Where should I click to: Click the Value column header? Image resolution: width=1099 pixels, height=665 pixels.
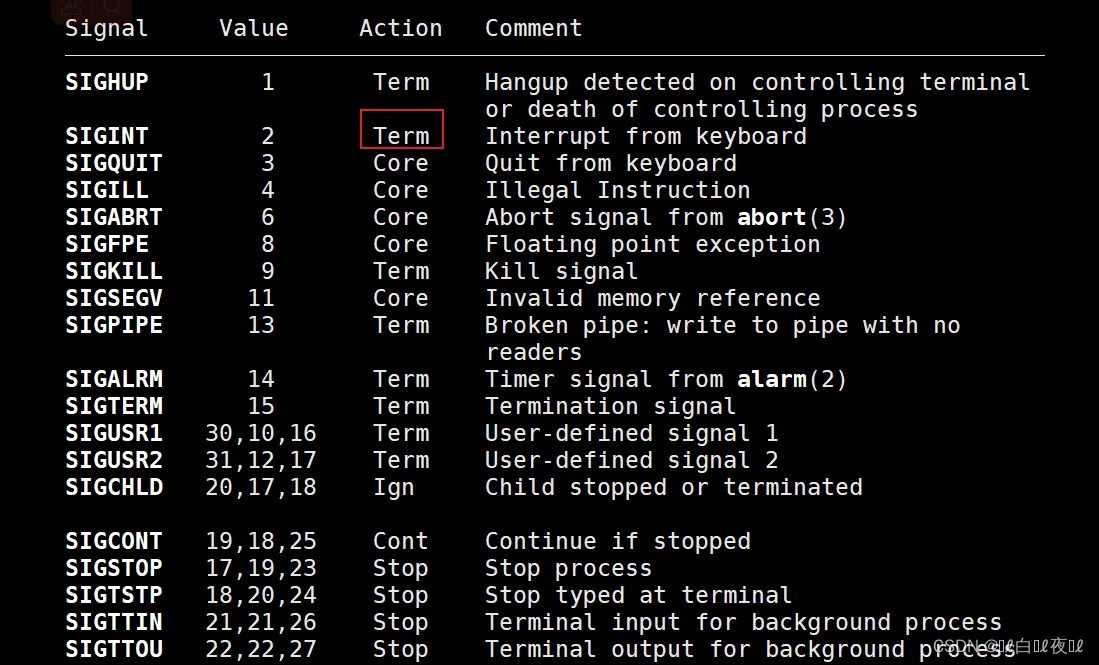point(253,28)
